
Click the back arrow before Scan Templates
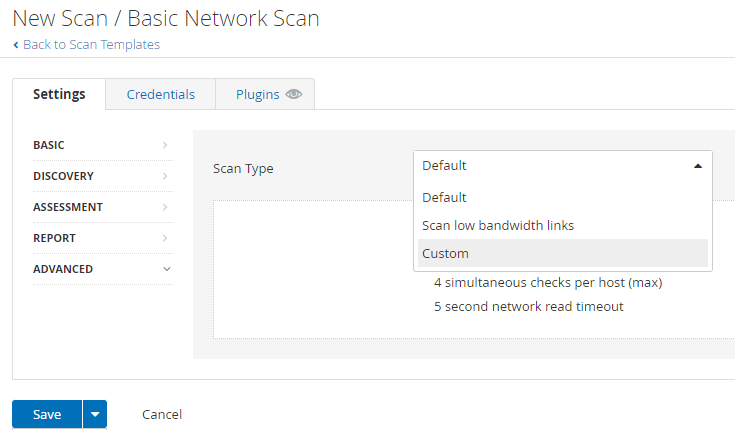pyautogui.click(x=16, y=45)
